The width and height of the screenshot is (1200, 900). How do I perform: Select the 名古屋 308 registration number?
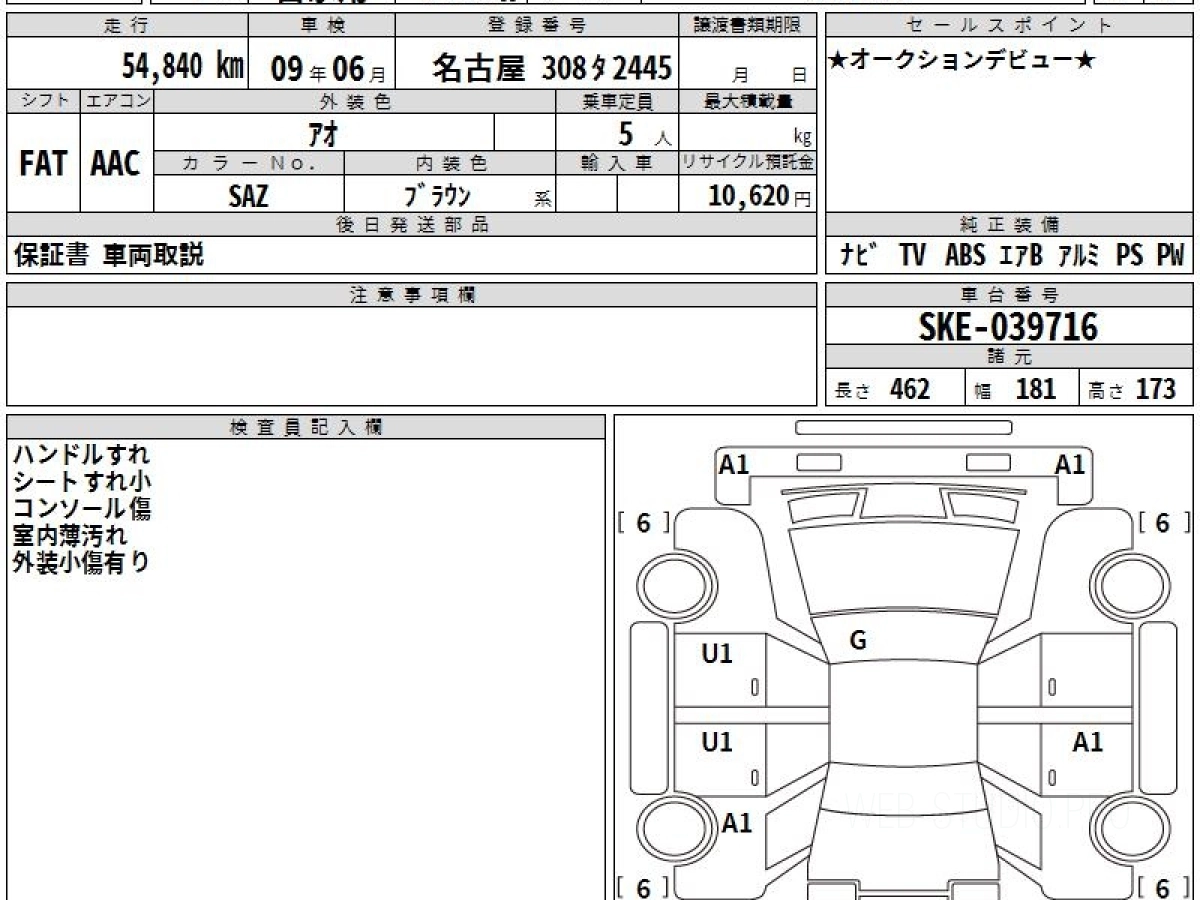(552, 68)
